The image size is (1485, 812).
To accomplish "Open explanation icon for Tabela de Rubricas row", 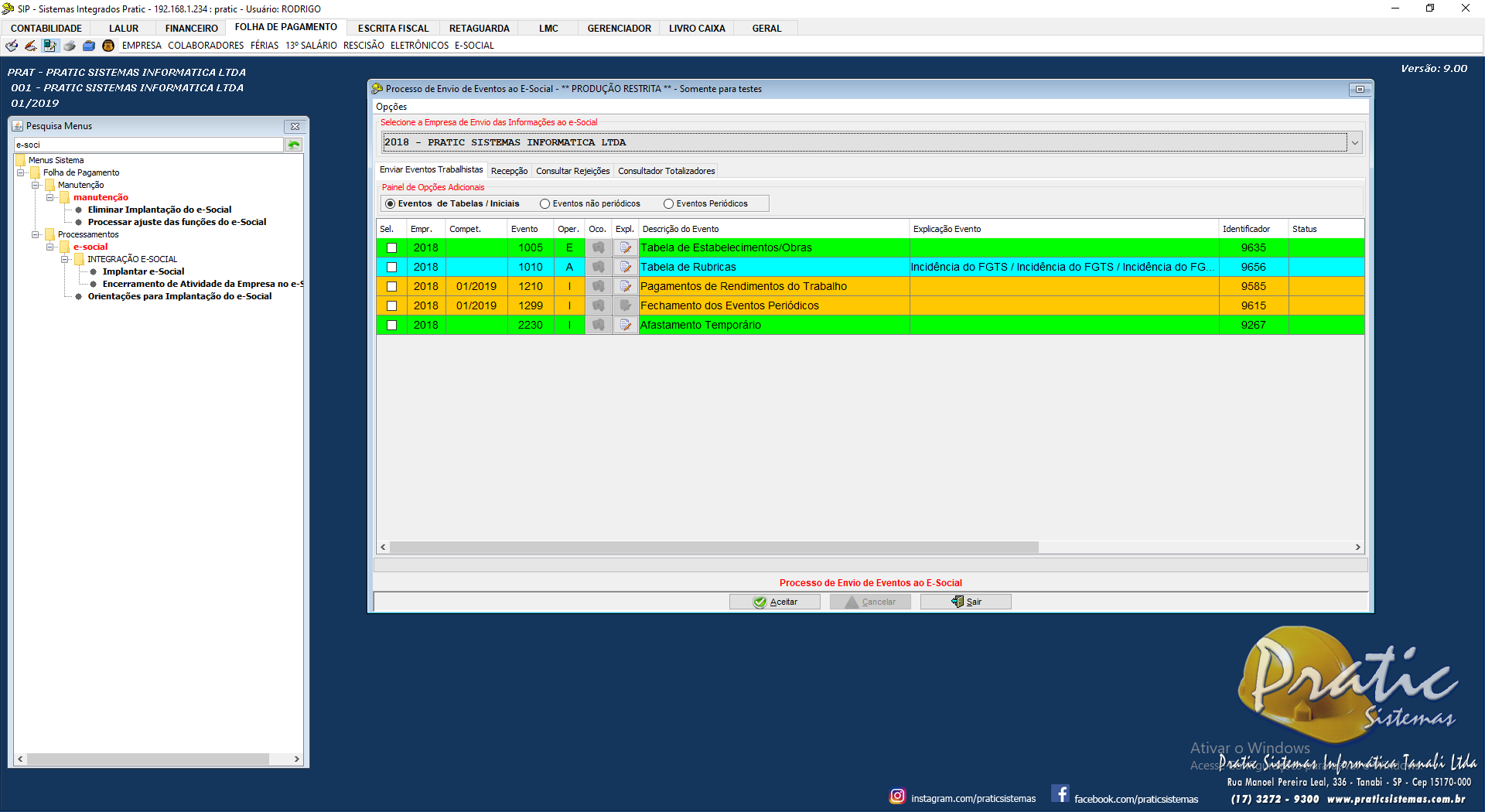I will 625,267.
